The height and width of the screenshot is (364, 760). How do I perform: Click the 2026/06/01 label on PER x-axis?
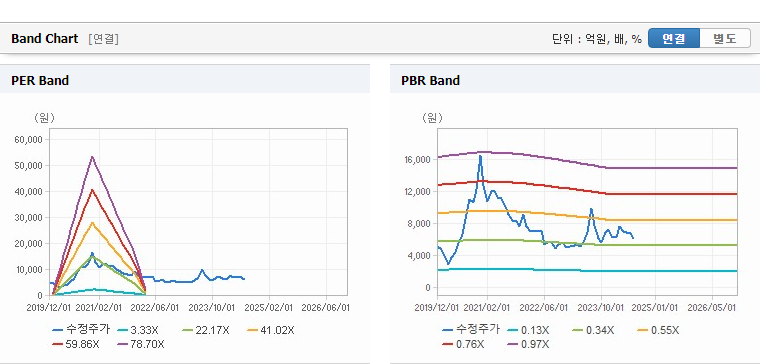click(x=325, y=307)
